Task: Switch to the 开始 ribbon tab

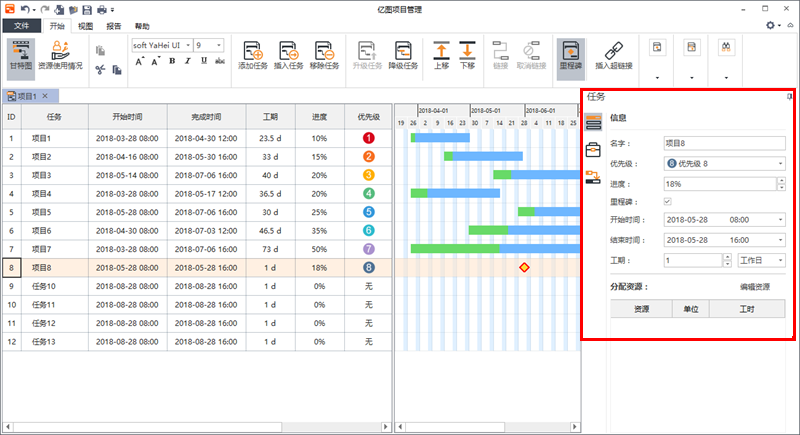Action: 57,26
